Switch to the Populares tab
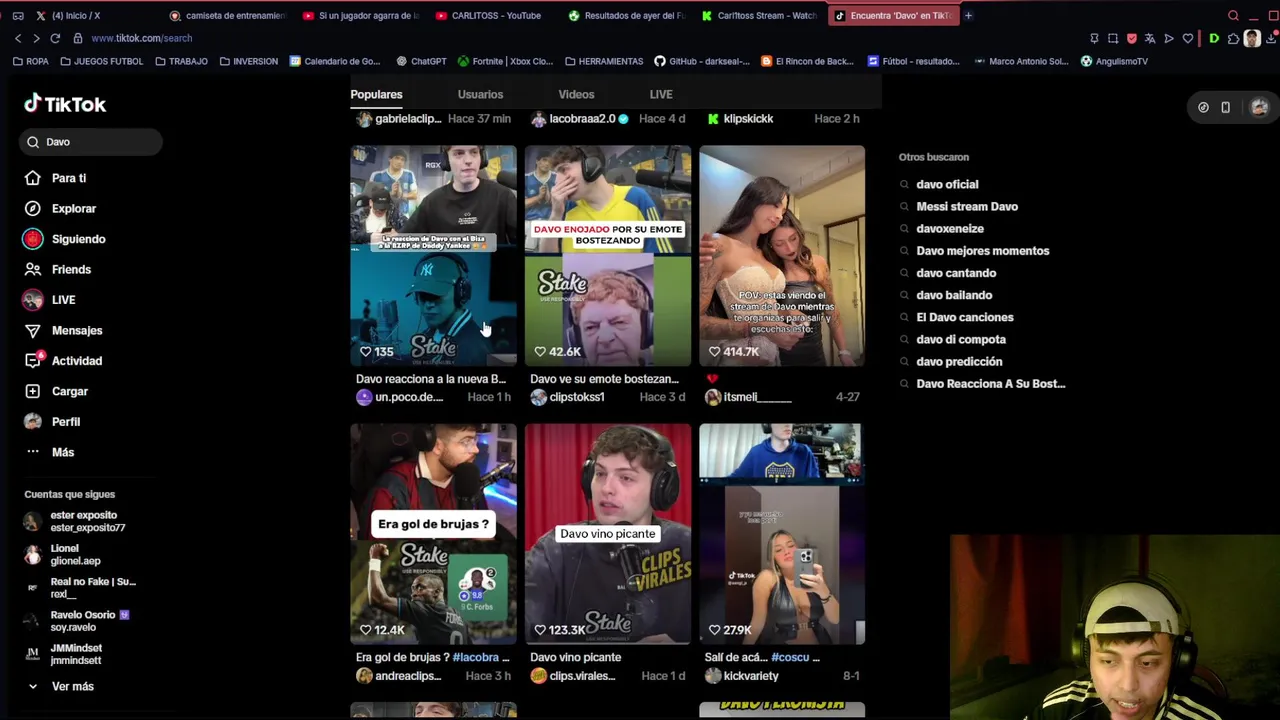Viewport: 1280px width, 720px height. (x=376, y=94)
